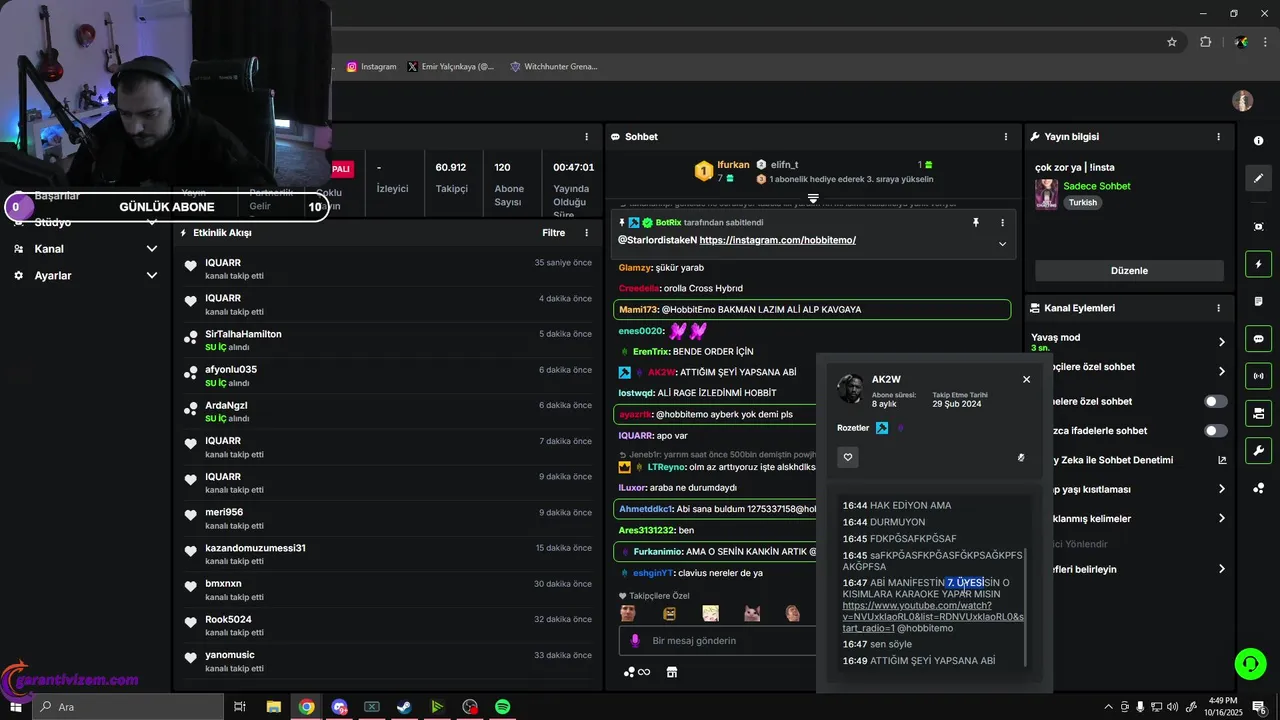Click the Turkish language tag
1280x720 pixels.
pyautogui.click(x=1082, y=202)
